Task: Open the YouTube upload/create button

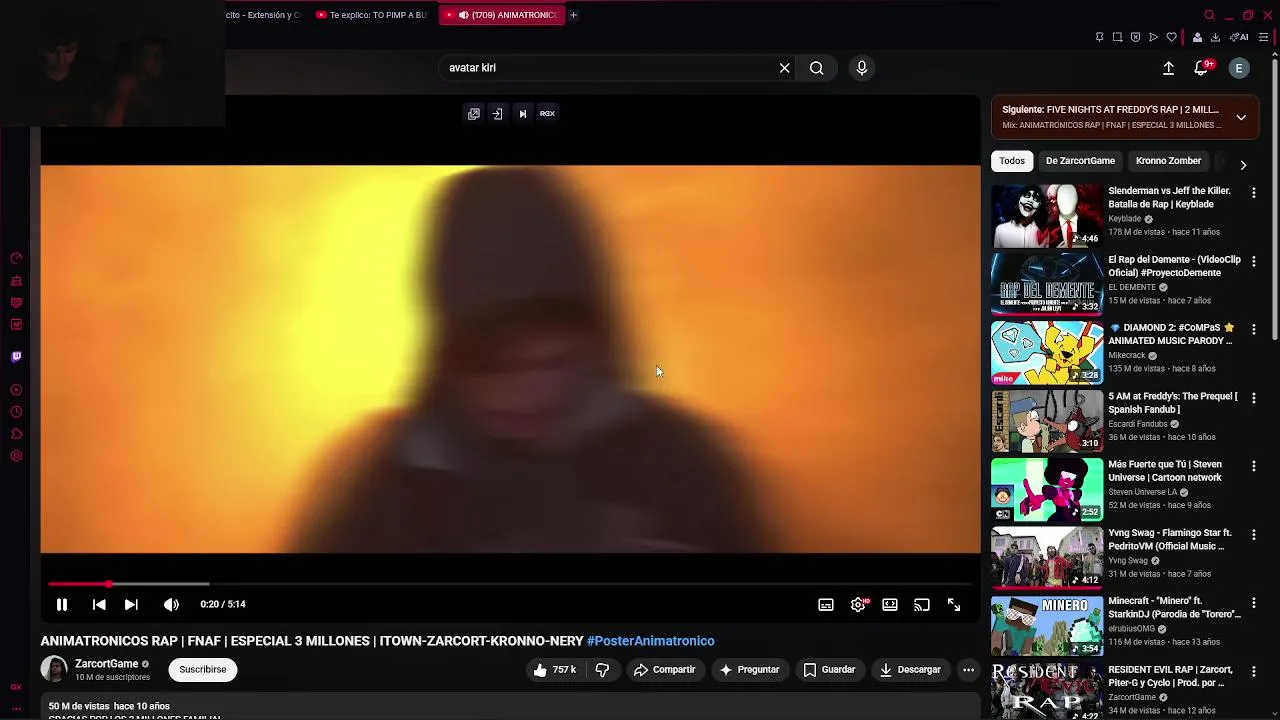Action: pyautogui.click(x=1168, y=68)
